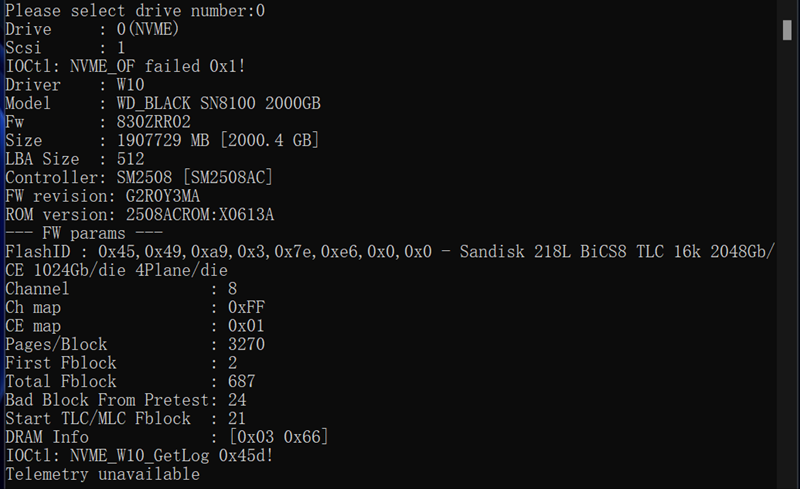Click the 'Telemetry unavailable' message
The height and width of the screenshot is (489, 800).
[102, 474]
